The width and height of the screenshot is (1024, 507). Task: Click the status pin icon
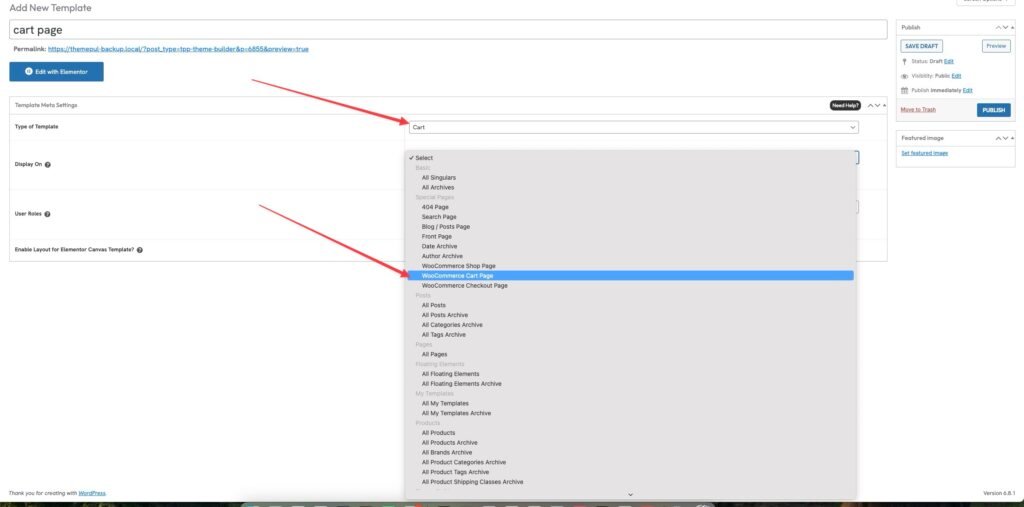click(x=904, y=61)
